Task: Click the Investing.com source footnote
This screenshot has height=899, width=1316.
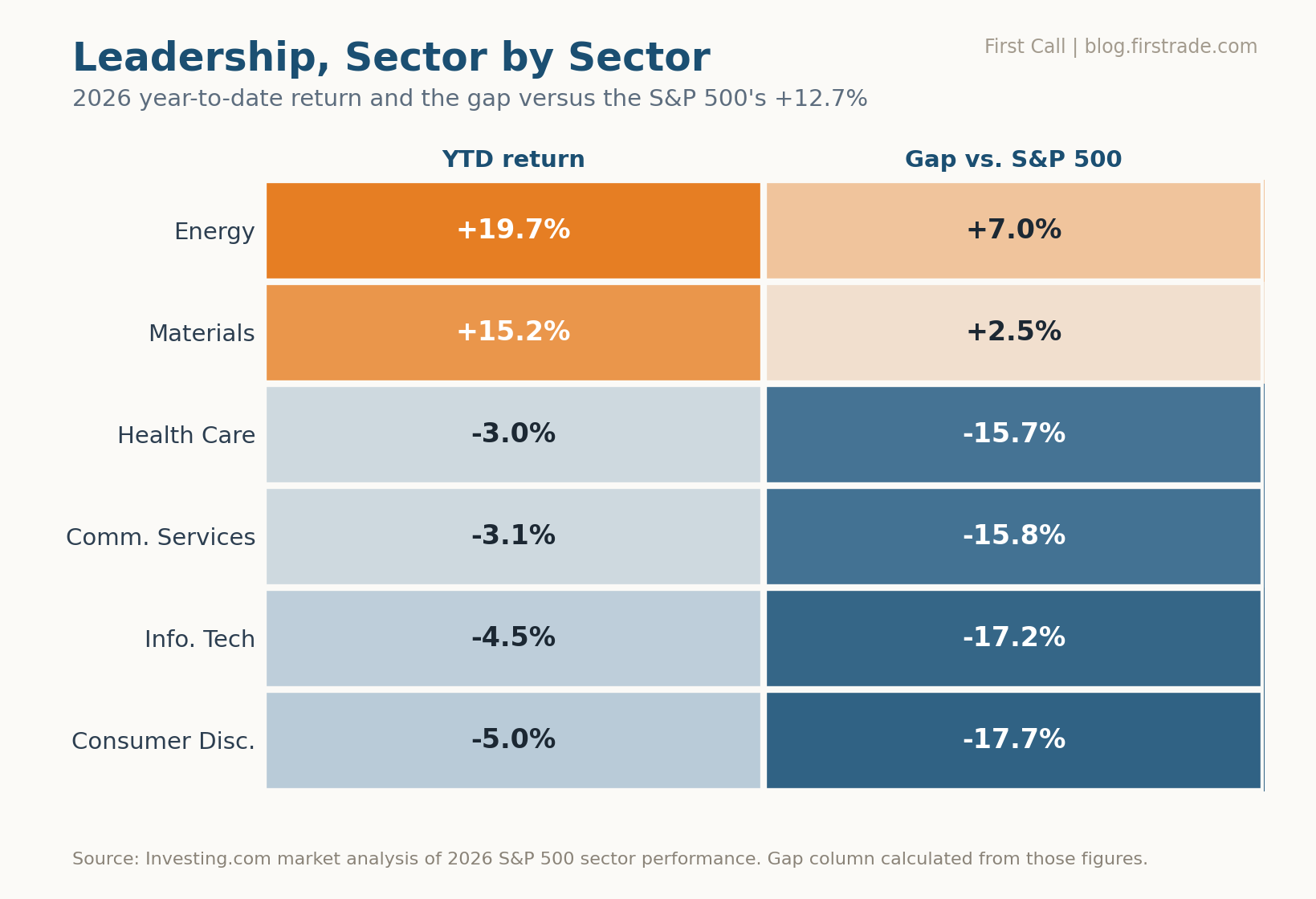Action: [610, 859]
